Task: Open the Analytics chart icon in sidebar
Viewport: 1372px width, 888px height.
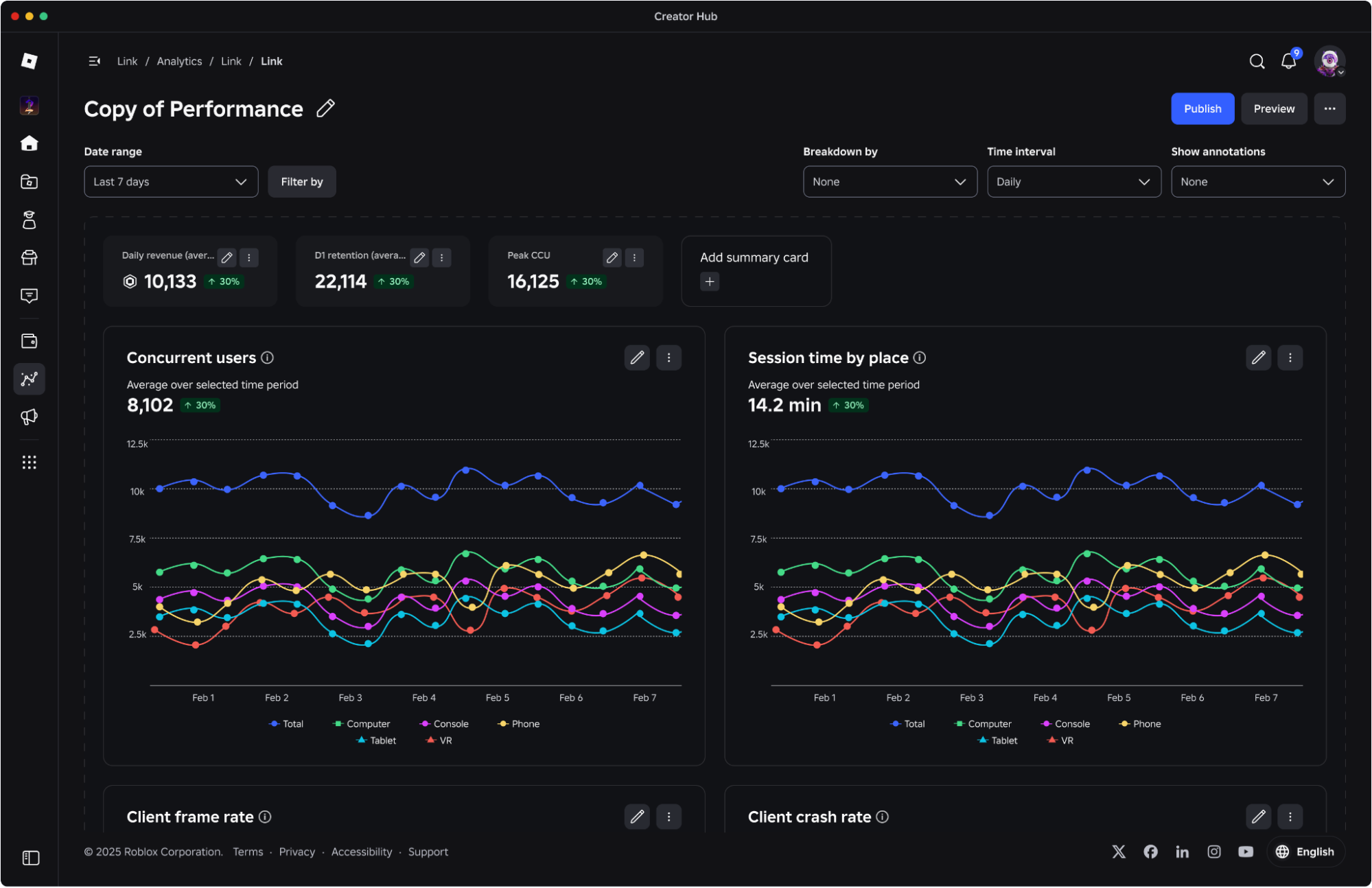Action: [29, 379]
